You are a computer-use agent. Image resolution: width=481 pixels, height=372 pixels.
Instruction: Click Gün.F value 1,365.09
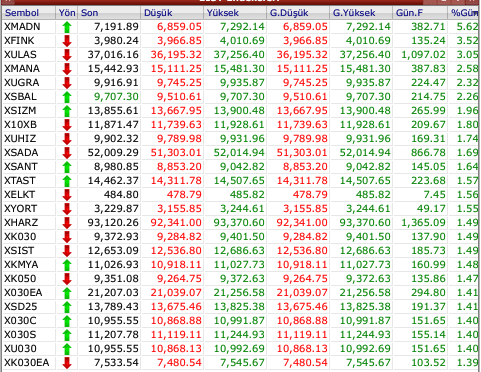click(x=423, y=223)
